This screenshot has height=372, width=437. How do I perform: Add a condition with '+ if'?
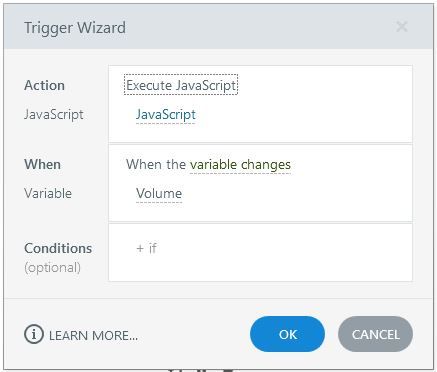click(146, 248)
